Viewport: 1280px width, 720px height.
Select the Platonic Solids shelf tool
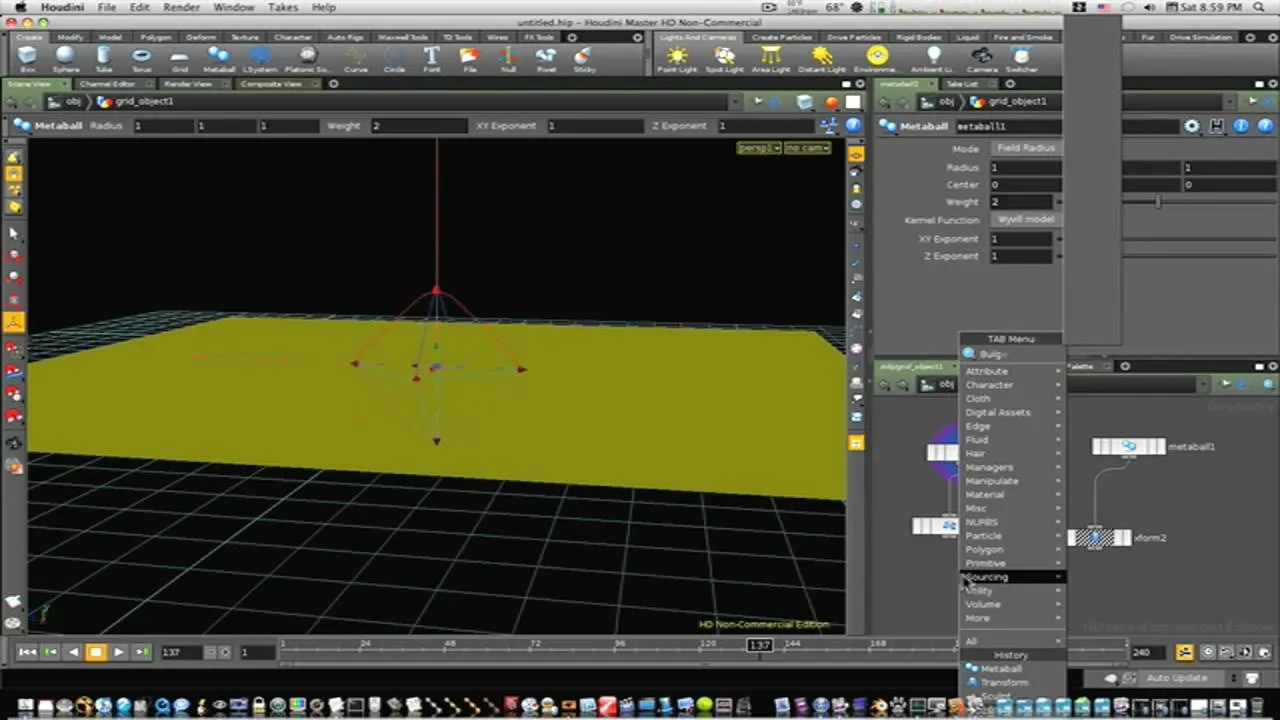tap(308, 59)
